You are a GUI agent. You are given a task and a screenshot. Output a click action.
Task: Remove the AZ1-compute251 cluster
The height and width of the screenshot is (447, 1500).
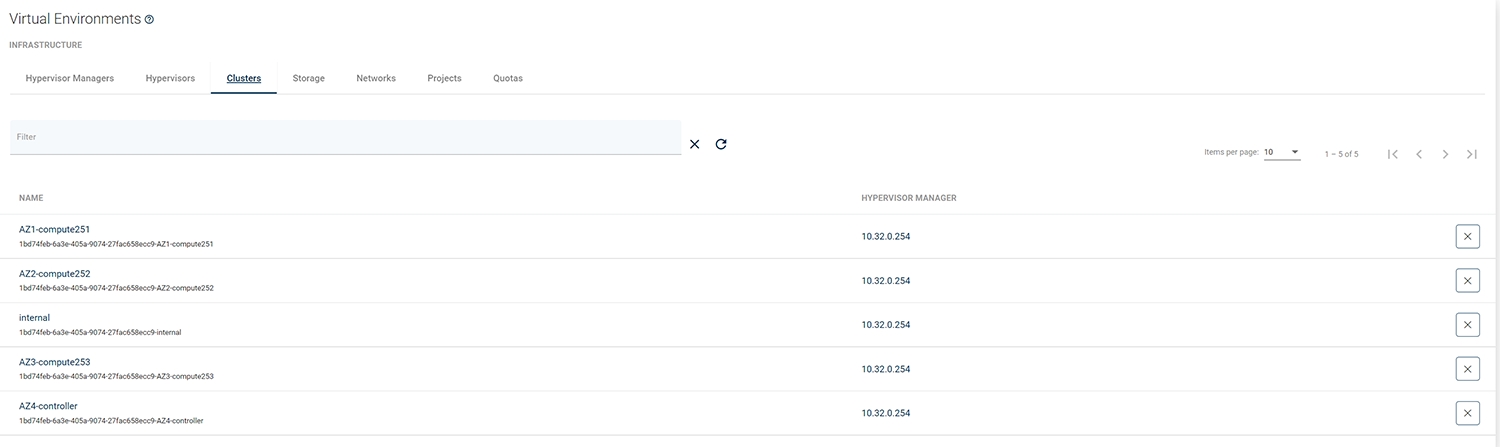click(1467, 237)
